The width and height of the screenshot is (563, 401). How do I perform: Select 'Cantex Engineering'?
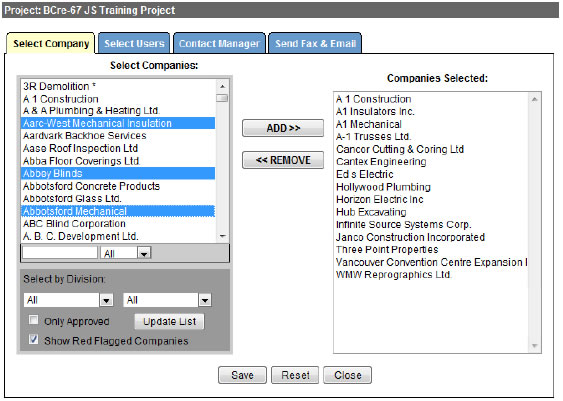tap(431, 162)
